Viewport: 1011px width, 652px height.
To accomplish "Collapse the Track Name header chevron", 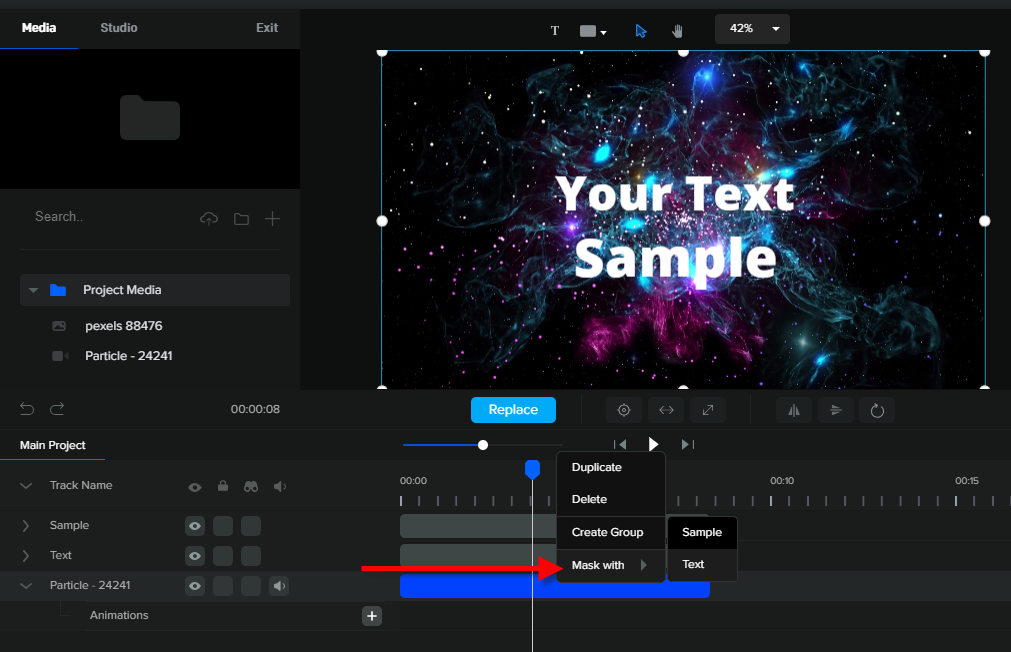I will click(x=26, y=486).
